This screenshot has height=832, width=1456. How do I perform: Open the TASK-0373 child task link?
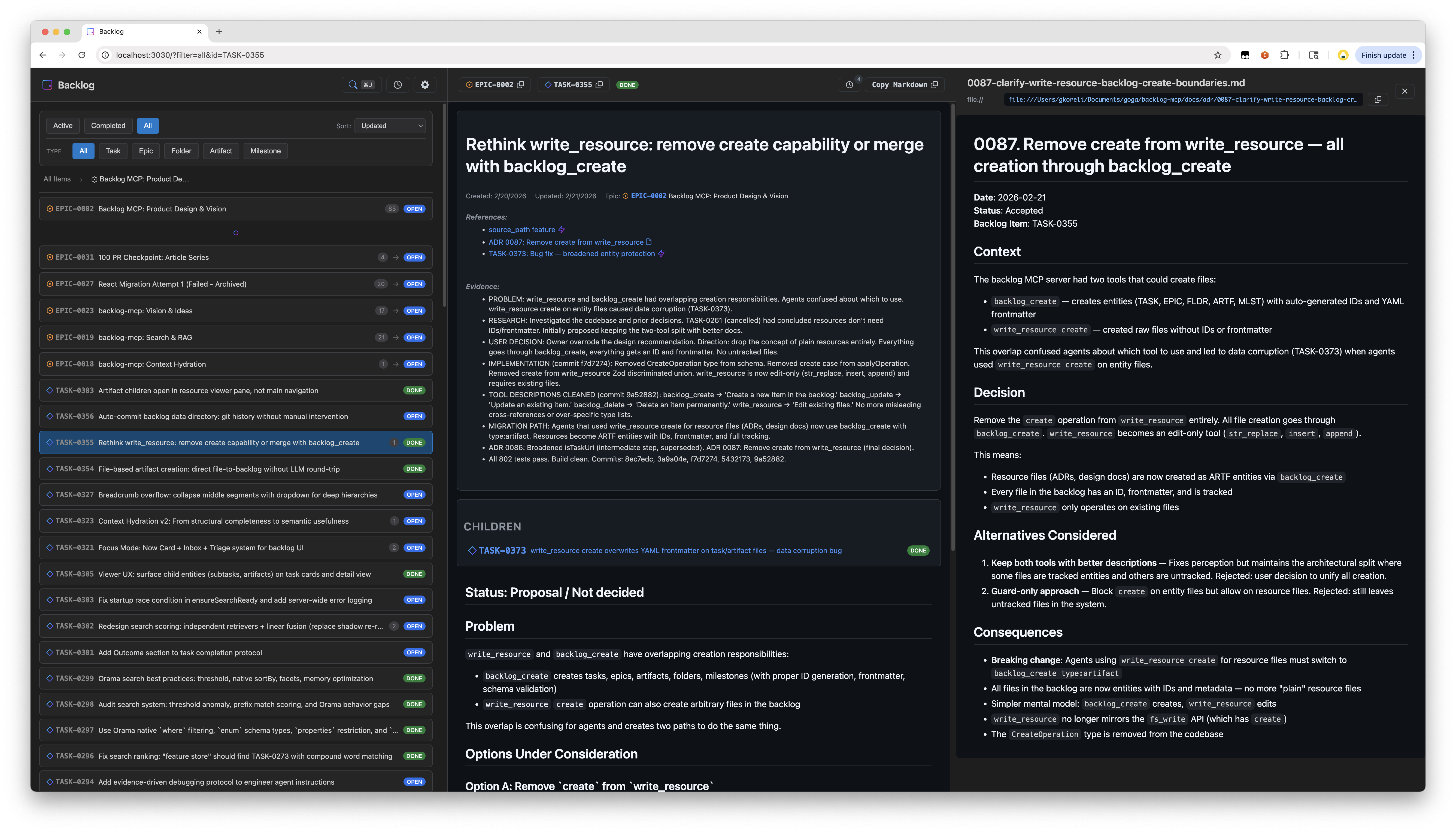[x=502, y=550]
